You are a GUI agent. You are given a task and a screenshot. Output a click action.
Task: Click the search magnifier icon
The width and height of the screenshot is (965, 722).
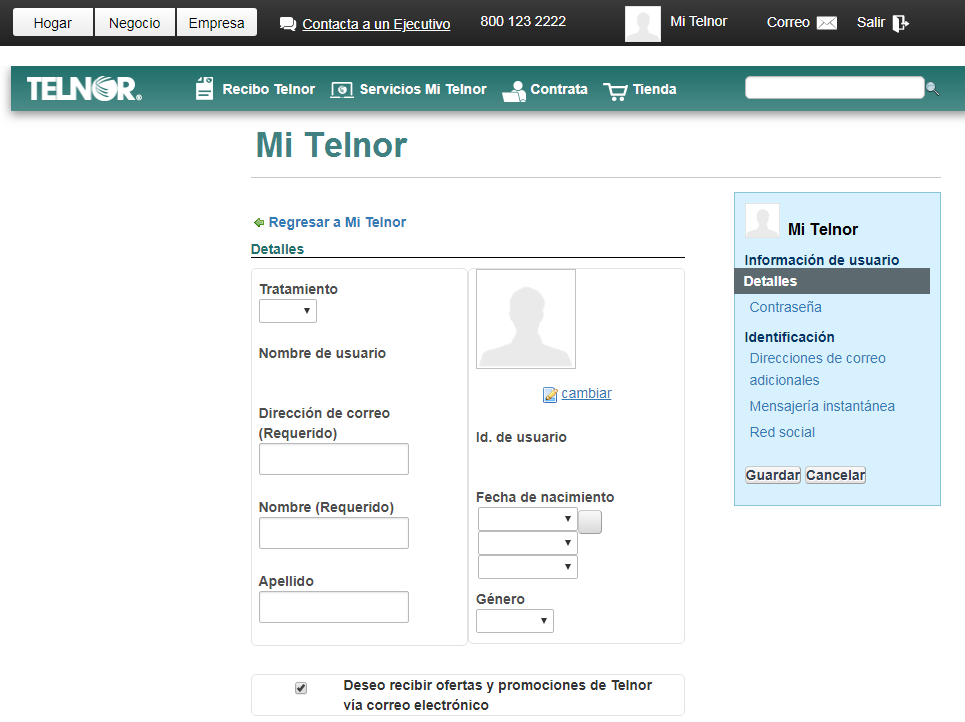coord(932,89)
